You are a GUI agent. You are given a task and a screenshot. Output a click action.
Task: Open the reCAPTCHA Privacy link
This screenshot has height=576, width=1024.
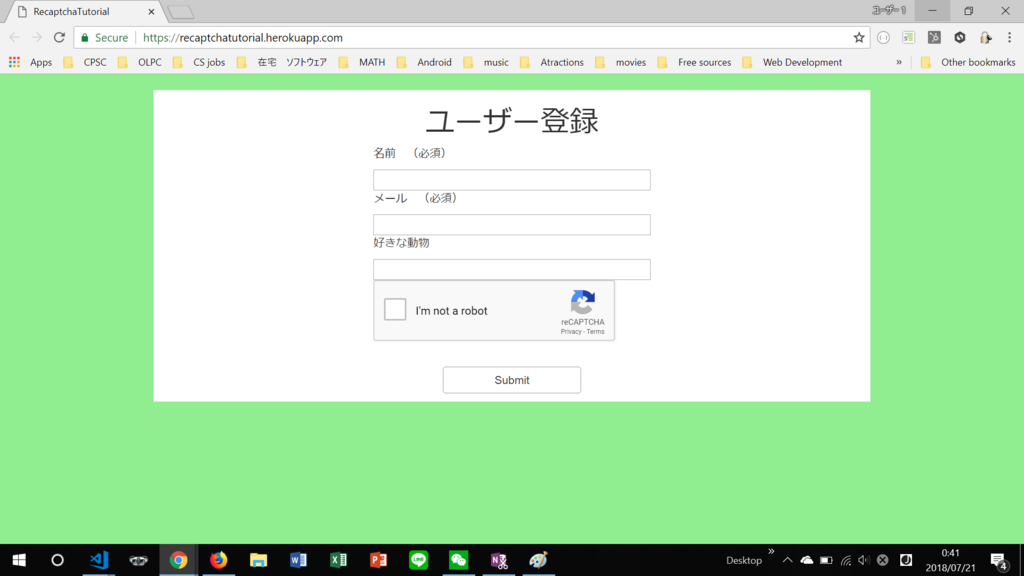pyautogui.click(x=572, y=333)
